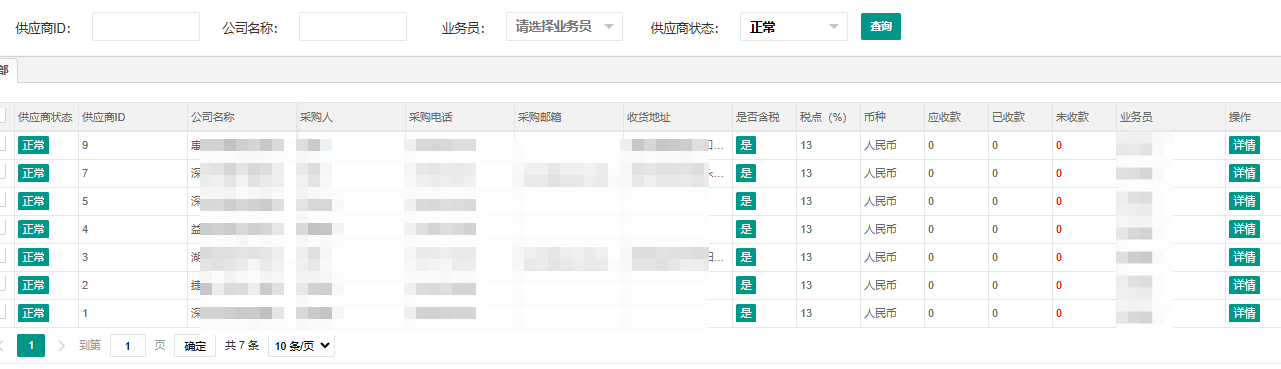Click 是 tax badge in supplier 7 row
Viewport: 1281px width, 369px height.
pyautogui.click(x=746, y=173)
